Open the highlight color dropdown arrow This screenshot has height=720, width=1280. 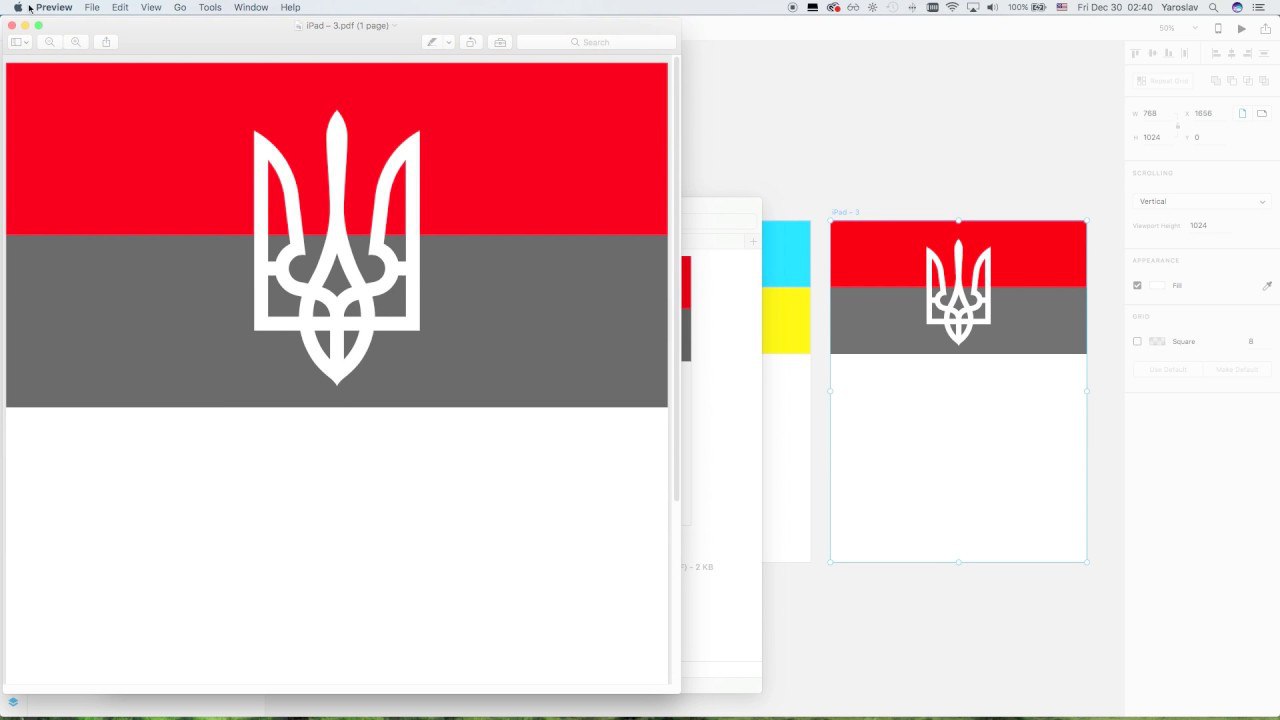449,42
